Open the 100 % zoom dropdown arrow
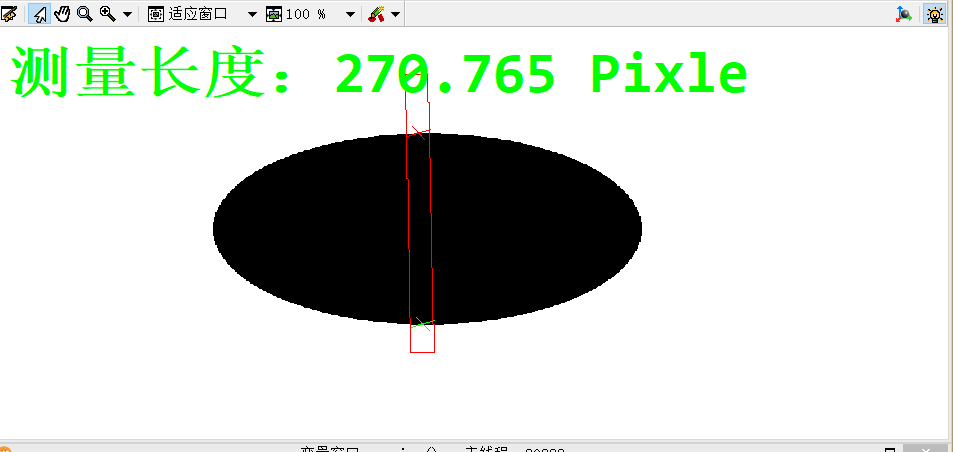The width and height of the screenshot is (953, 452). [351, 15]
